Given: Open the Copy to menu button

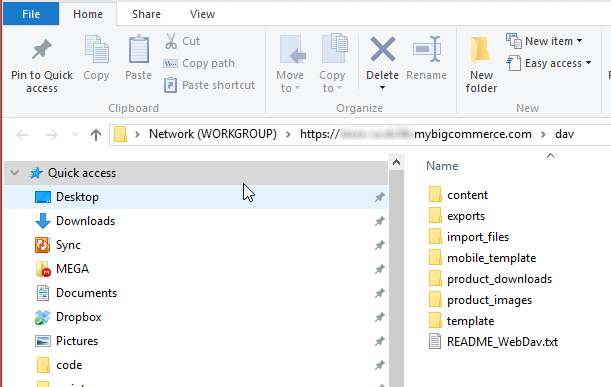Looking at the screenshot, I should [333, 64].
